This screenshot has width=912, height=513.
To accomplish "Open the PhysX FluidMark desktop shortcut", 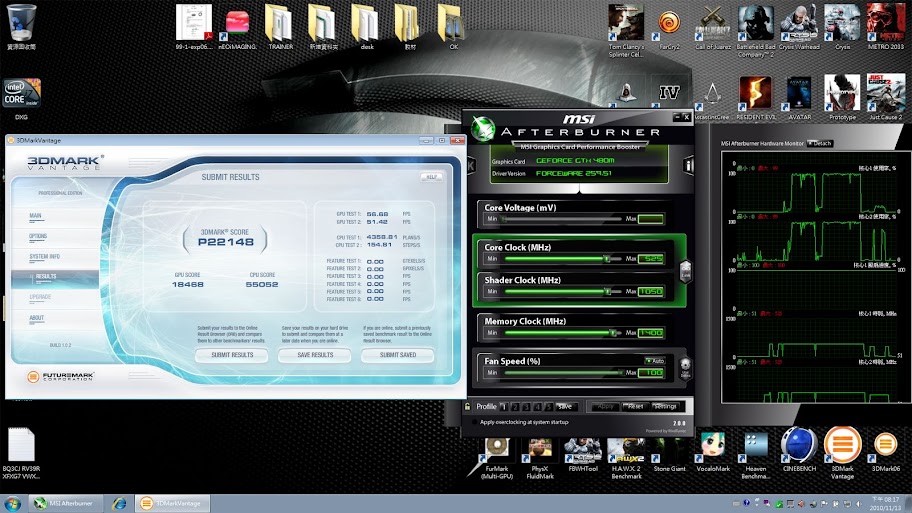I will coord(540,458).
